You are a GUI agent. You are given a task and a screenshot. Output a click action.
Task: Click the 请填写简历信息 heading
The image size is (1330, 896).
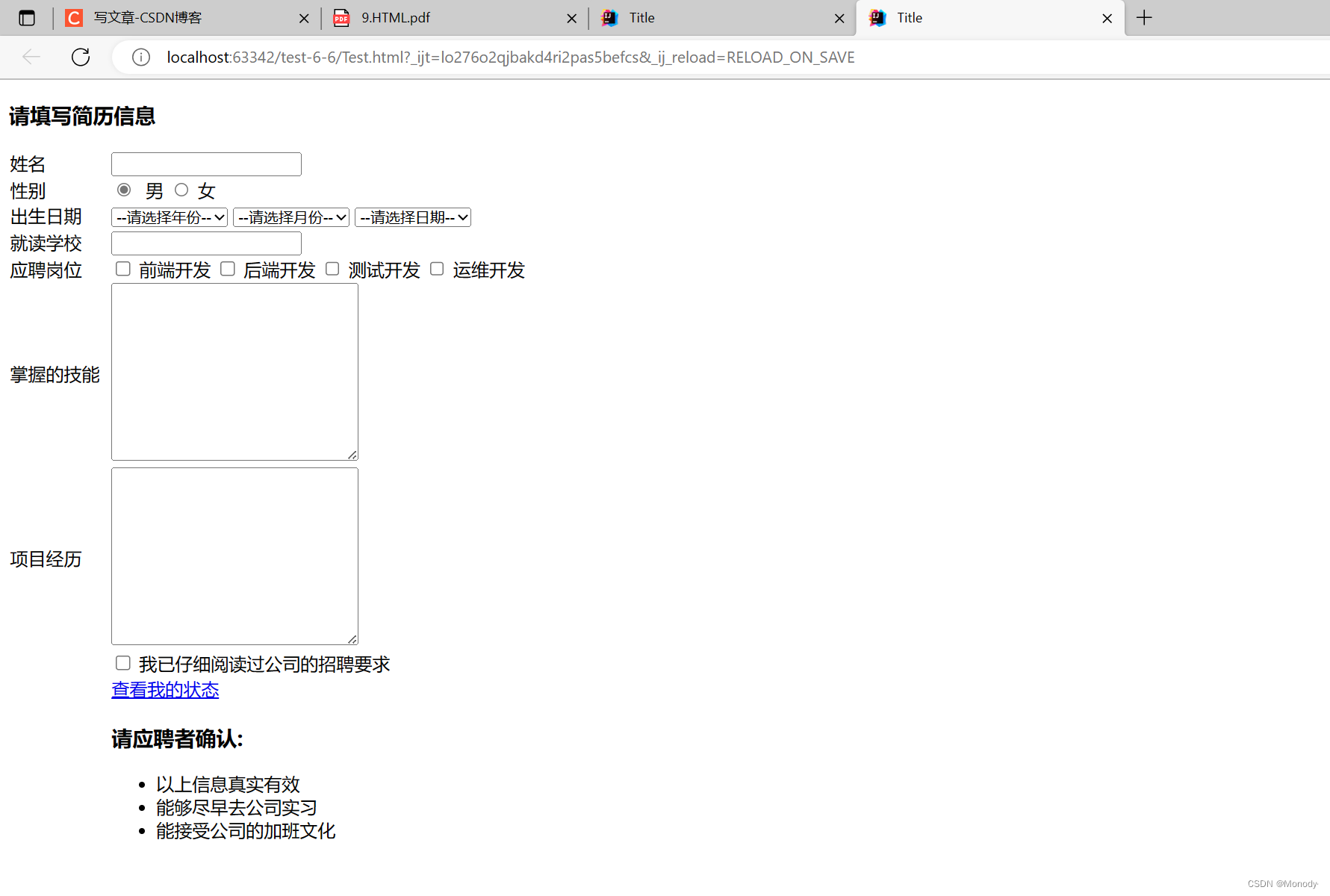click(82, 116)
